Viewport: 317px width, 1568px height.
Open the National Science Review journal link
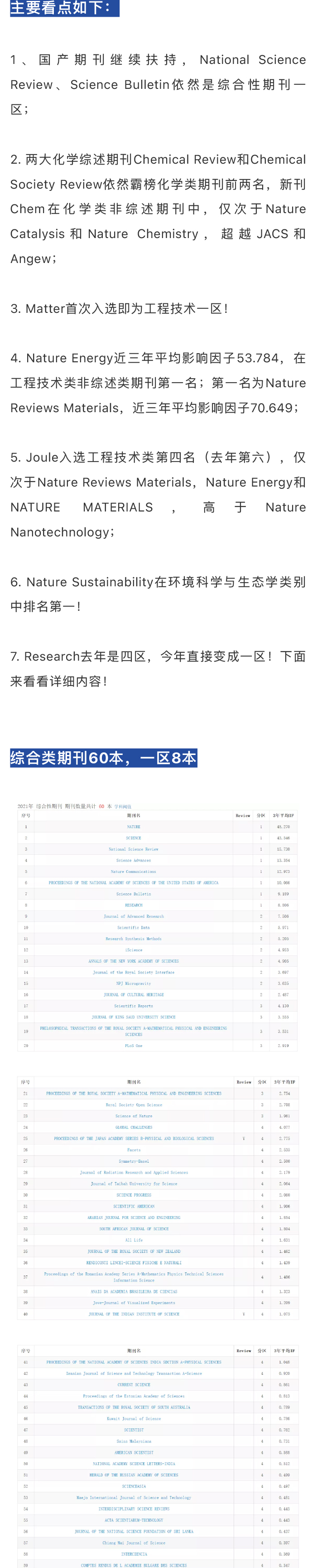point(133,849)
